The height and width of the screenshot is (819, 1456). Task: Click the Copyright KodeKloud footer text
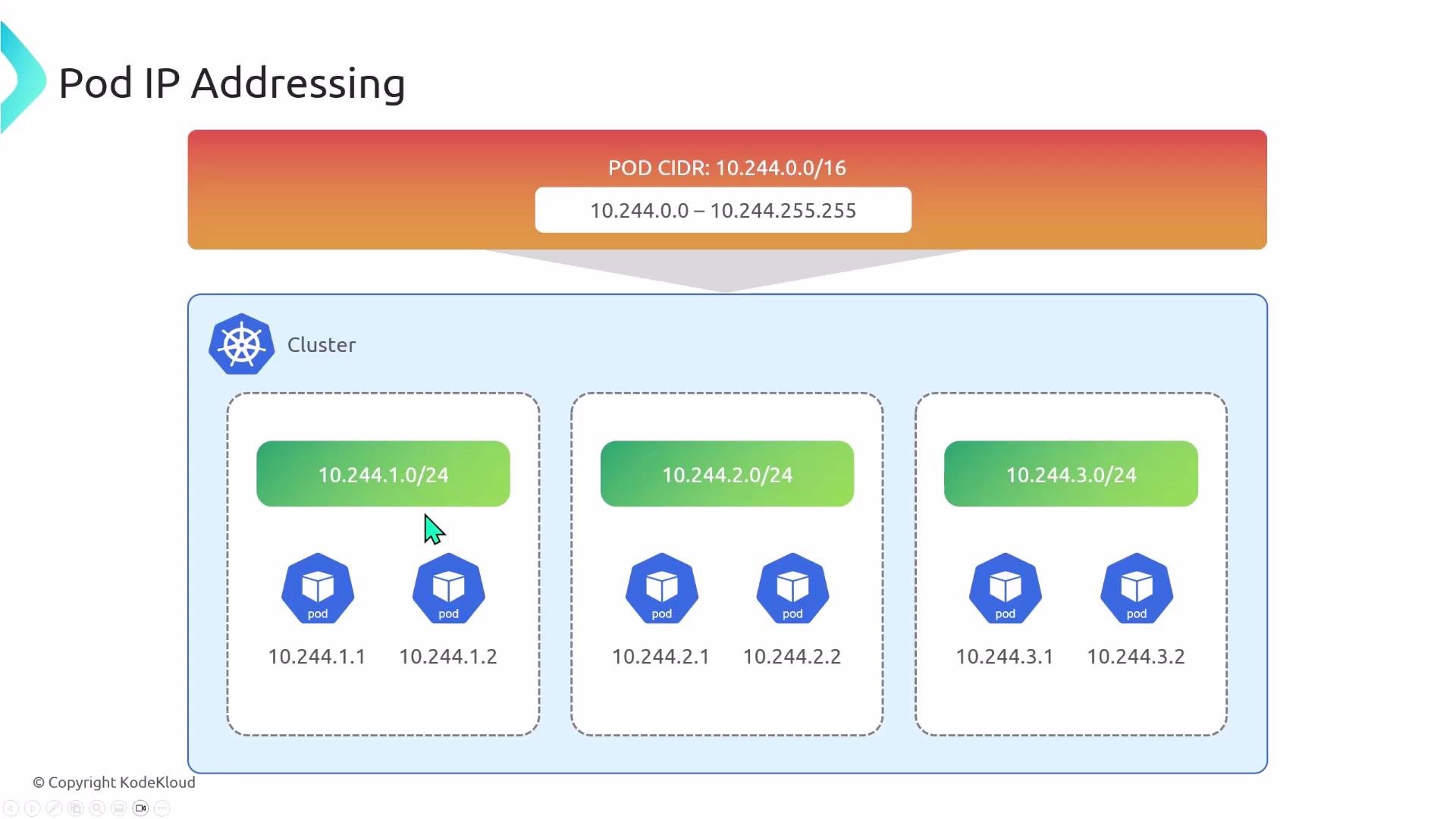(114, 783)
